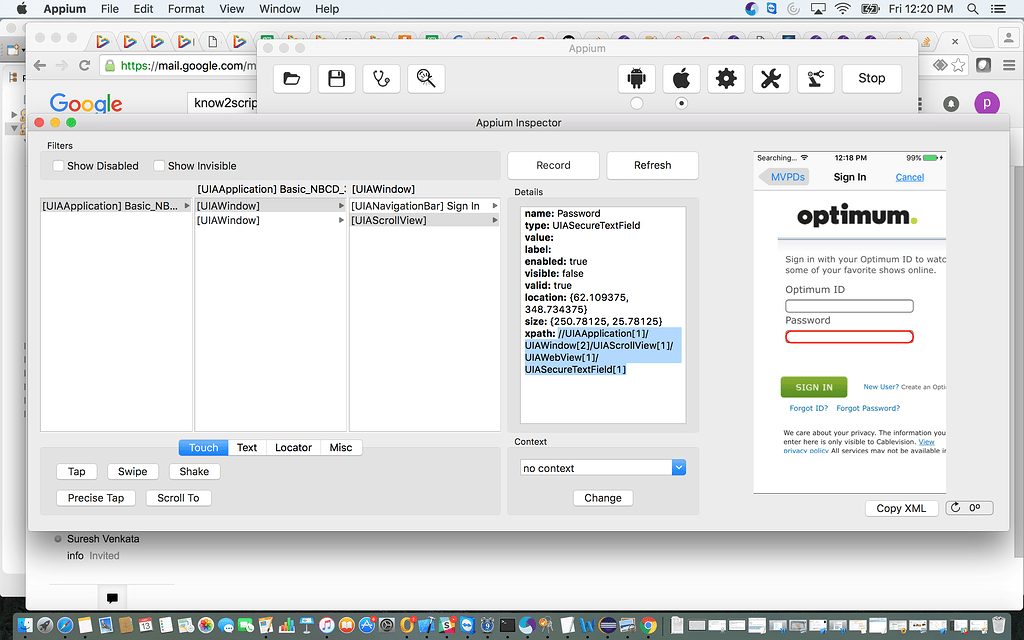Screen dimensions: 1024x640
Task: Click the Copy XML button
Action: coord(901,507)
